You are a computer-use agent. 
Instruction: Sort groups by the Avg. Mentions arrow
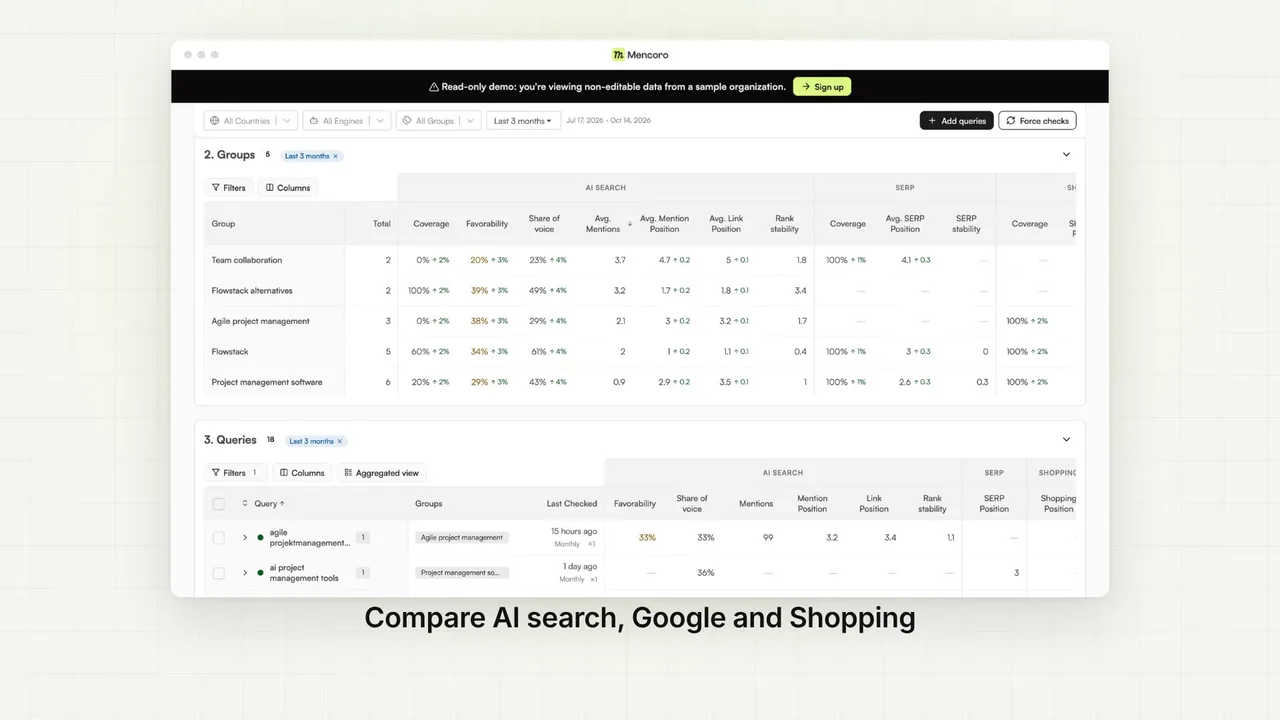click(629, 224)
